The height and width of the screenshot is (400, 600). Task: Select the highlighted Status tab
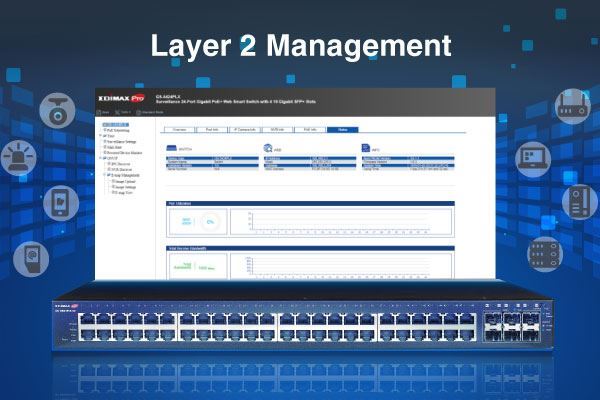tap(342, 129)
